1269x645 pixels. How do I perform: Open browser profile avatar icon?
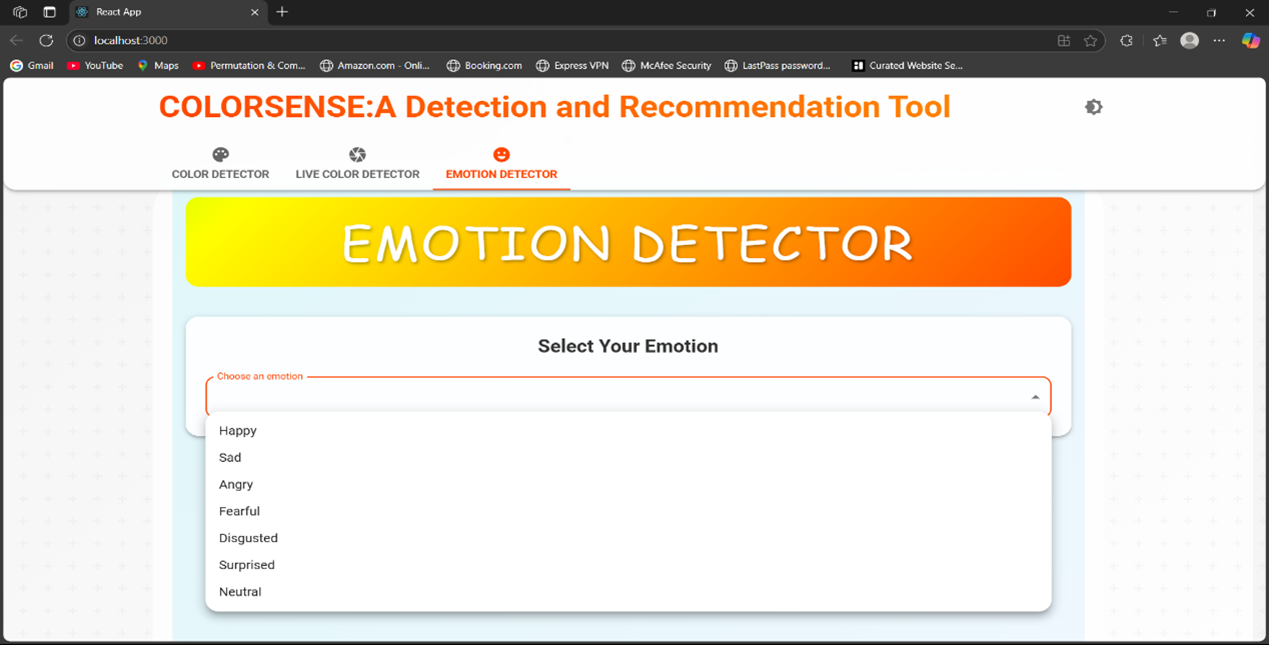(x=1189, y=41)
